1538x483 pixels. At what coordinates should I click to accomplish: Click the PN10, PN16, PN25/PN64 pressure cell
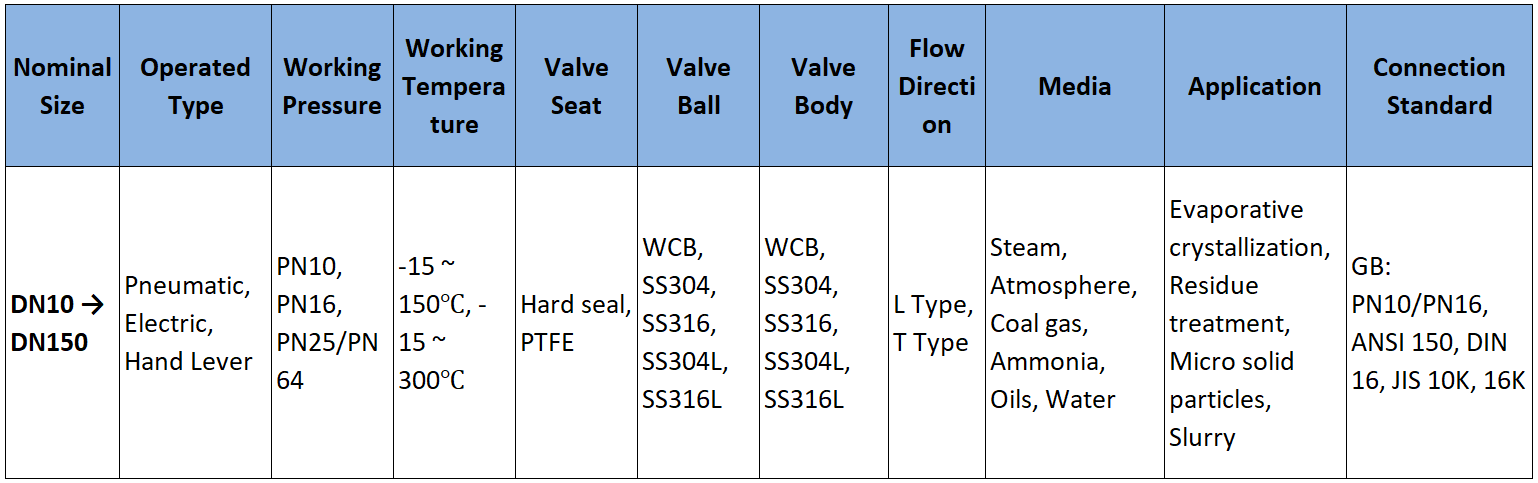click(331, 323)
